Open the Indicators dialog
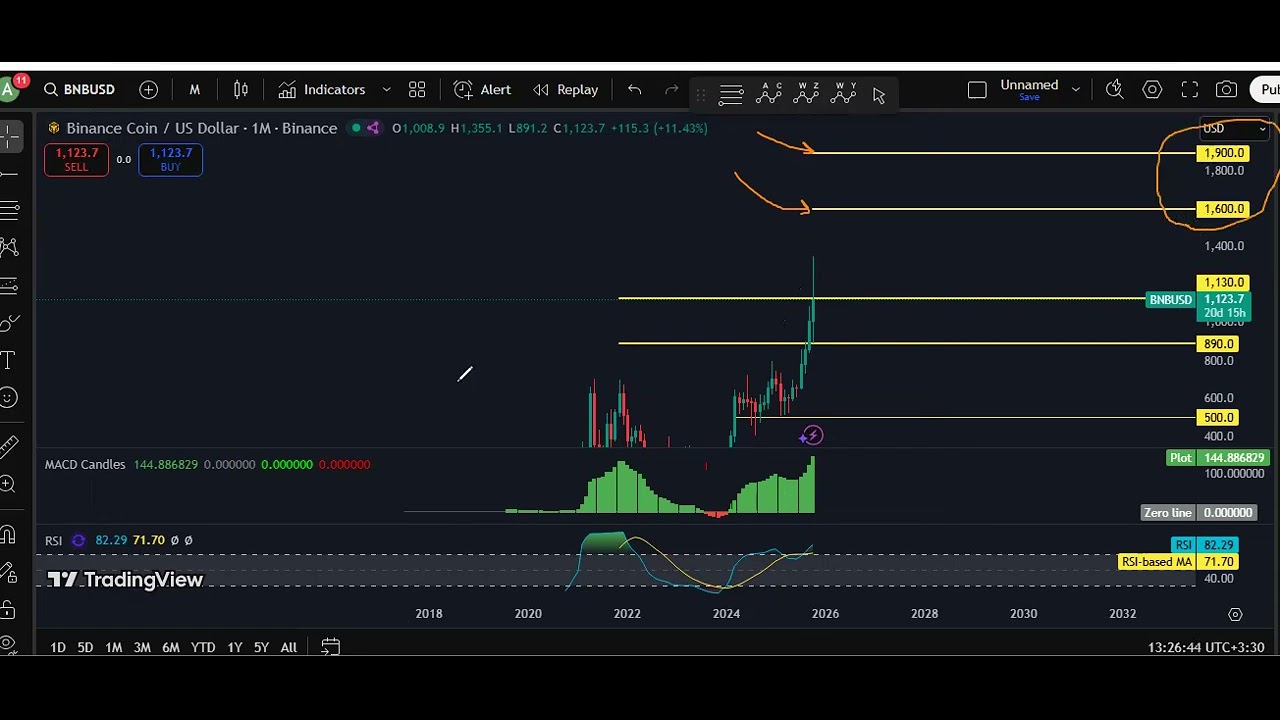The height and width of the screenshot is (720, 1280). pyautogui.click(x=322, y=90)
